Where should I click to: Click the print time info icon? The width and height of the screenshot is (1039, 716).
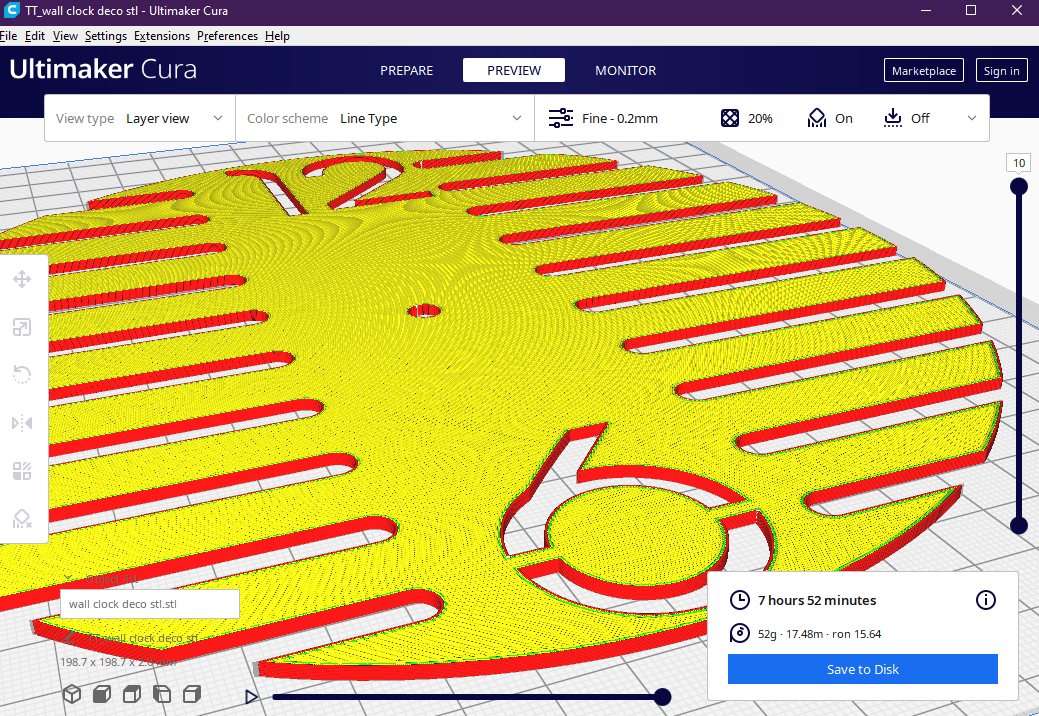tap(985, 600)
